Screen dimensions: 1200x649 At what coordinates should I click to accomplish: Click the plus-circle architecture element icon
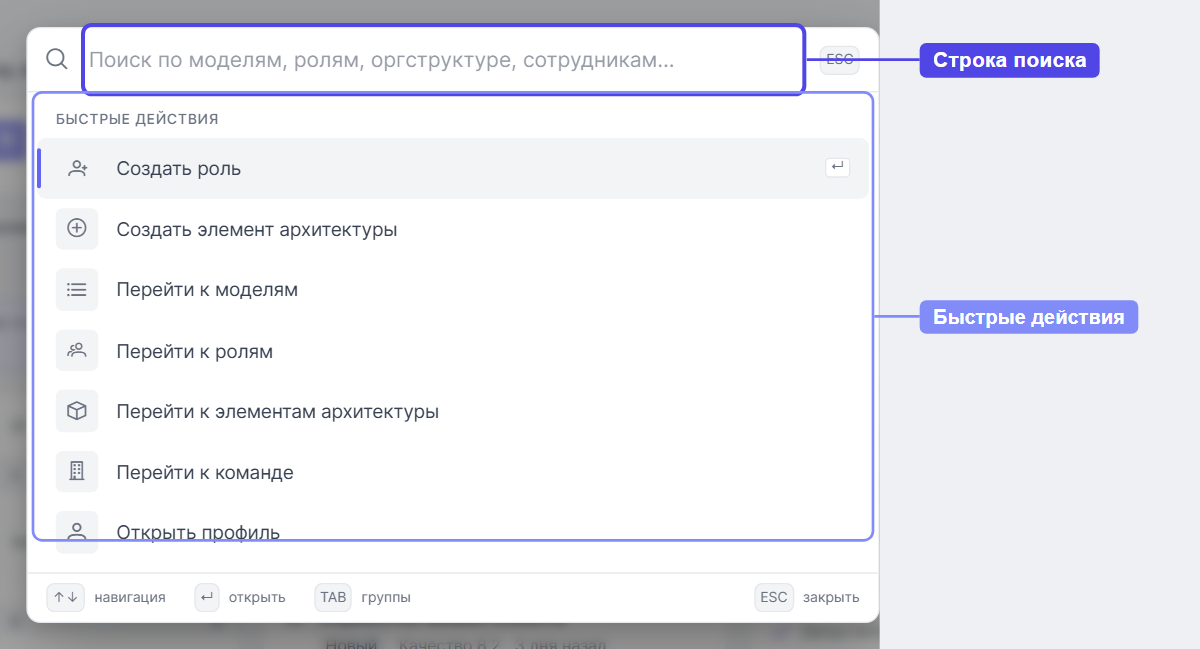(77, 229)
